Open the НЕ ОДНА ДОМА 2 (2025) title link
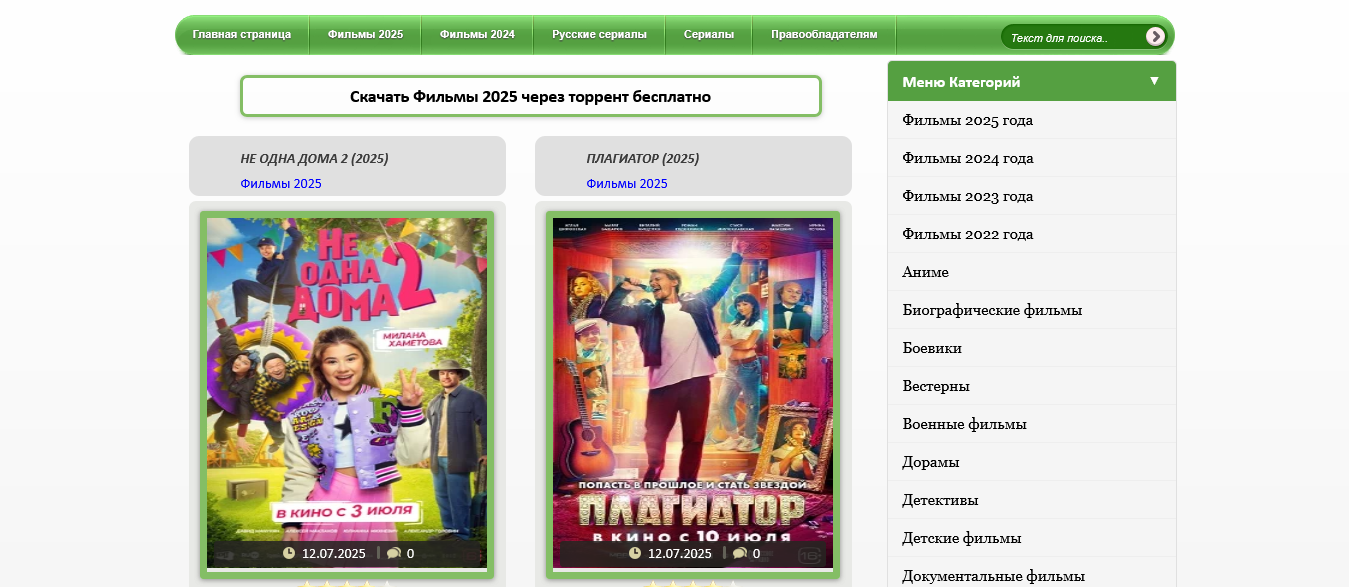The width and height of the screenshot is (1349, 587). tap(314, 158)
